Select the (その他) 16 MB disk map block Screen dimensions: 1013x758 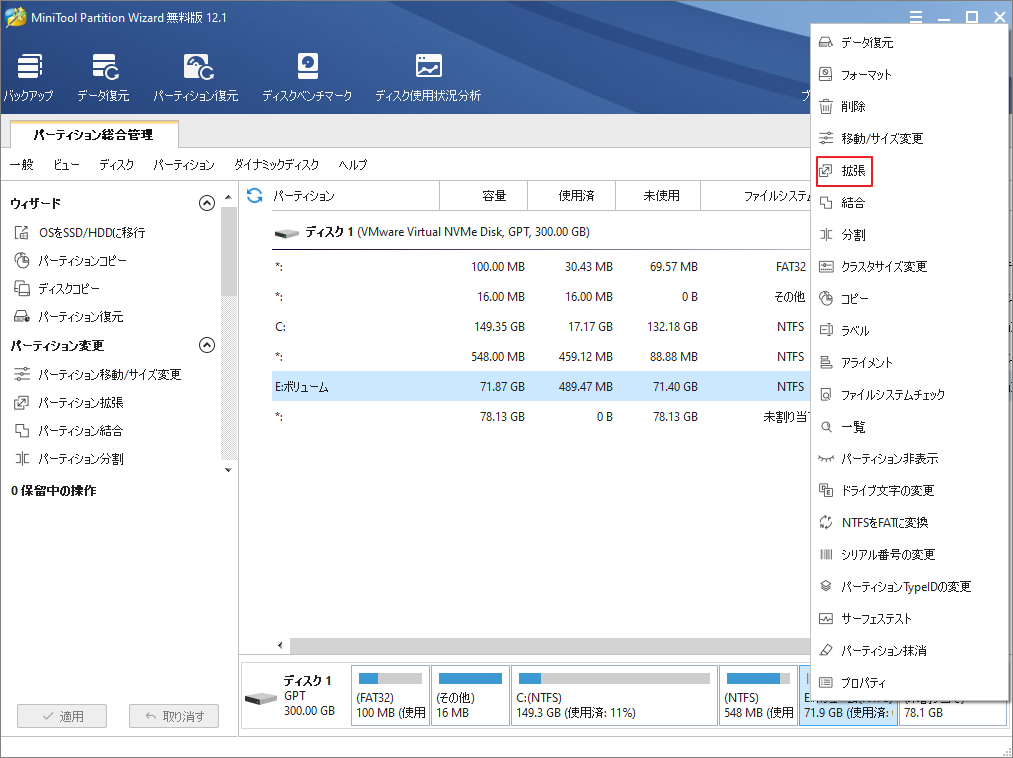point(470,696)
